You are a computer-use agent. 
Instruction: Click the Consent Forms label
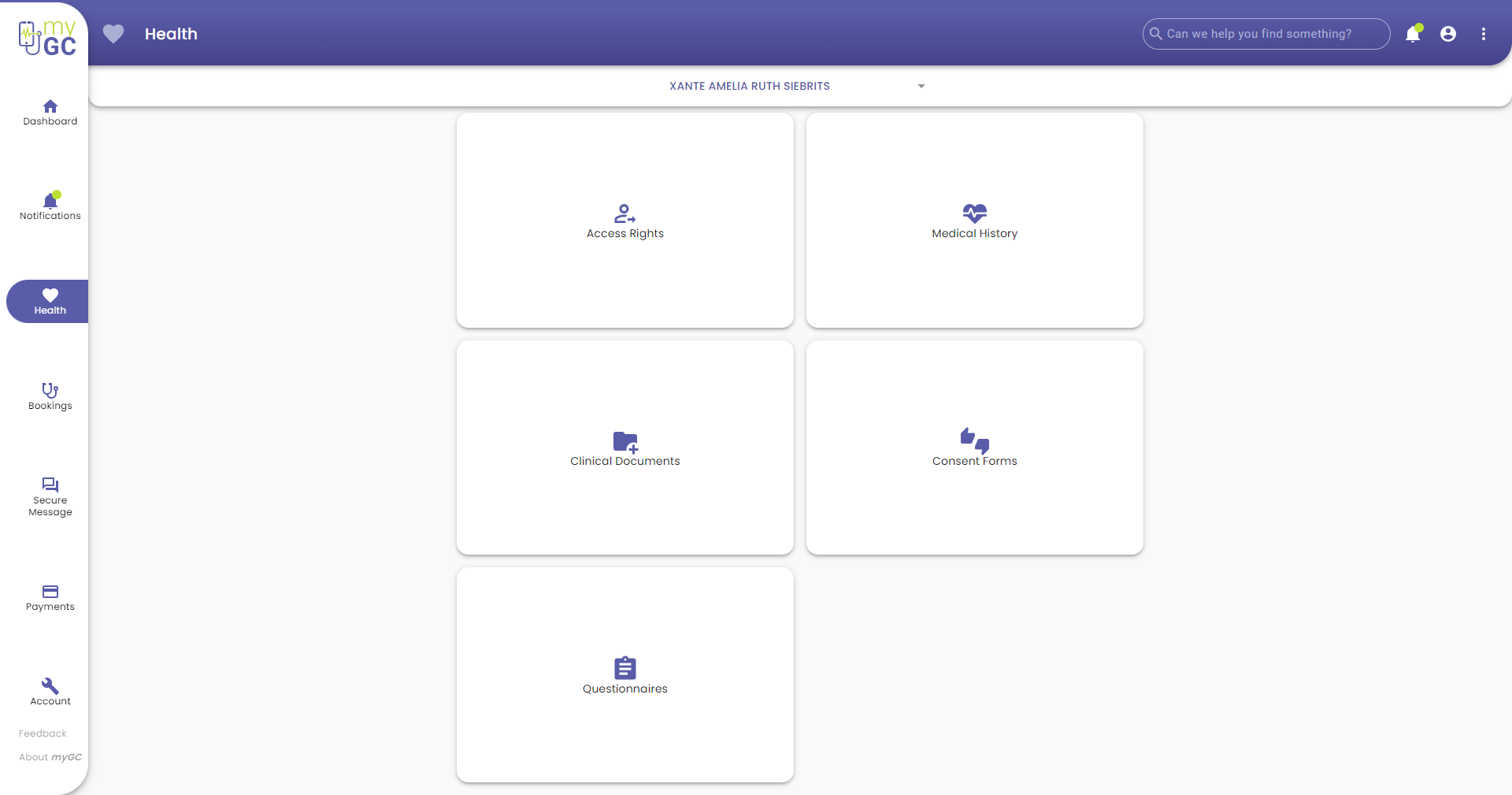pos(974,461)
